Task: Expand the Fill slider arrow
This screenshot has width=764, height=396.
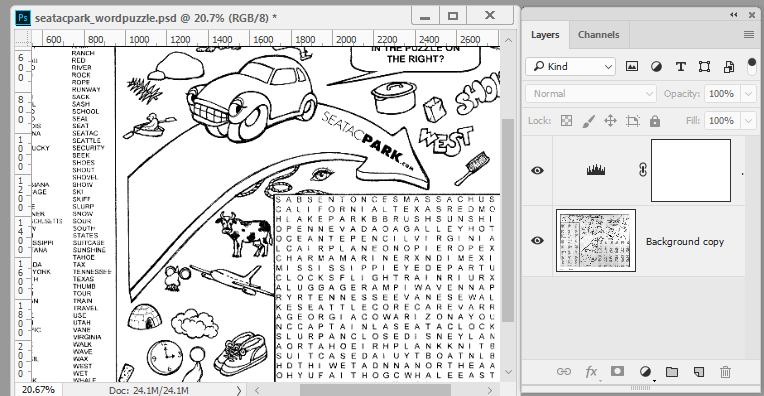Action: coord(748,121)
